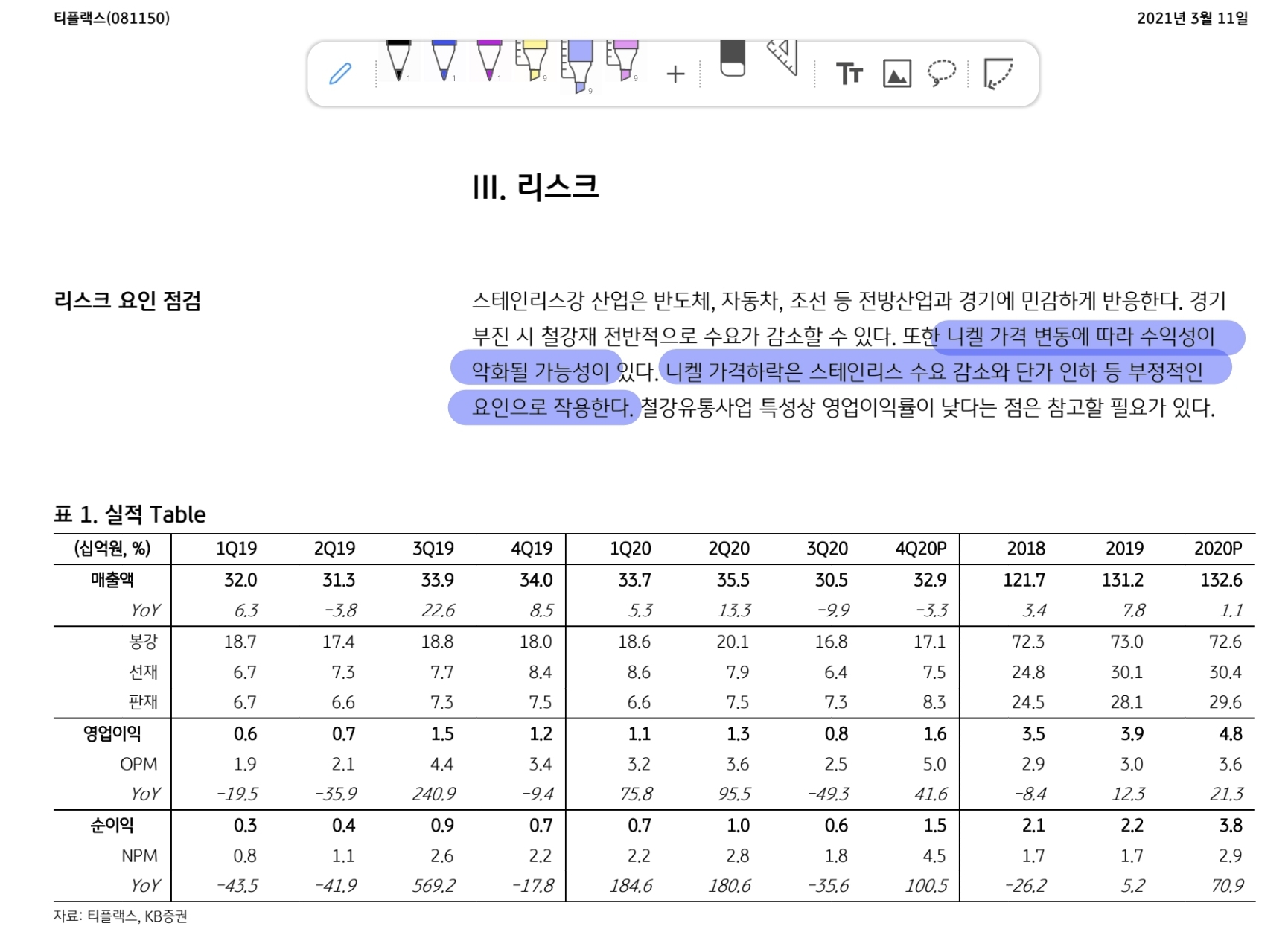The width and height of the screenshot is (1288, 944).
Task: Select the black pen tool
Action: tap(399, 61)
